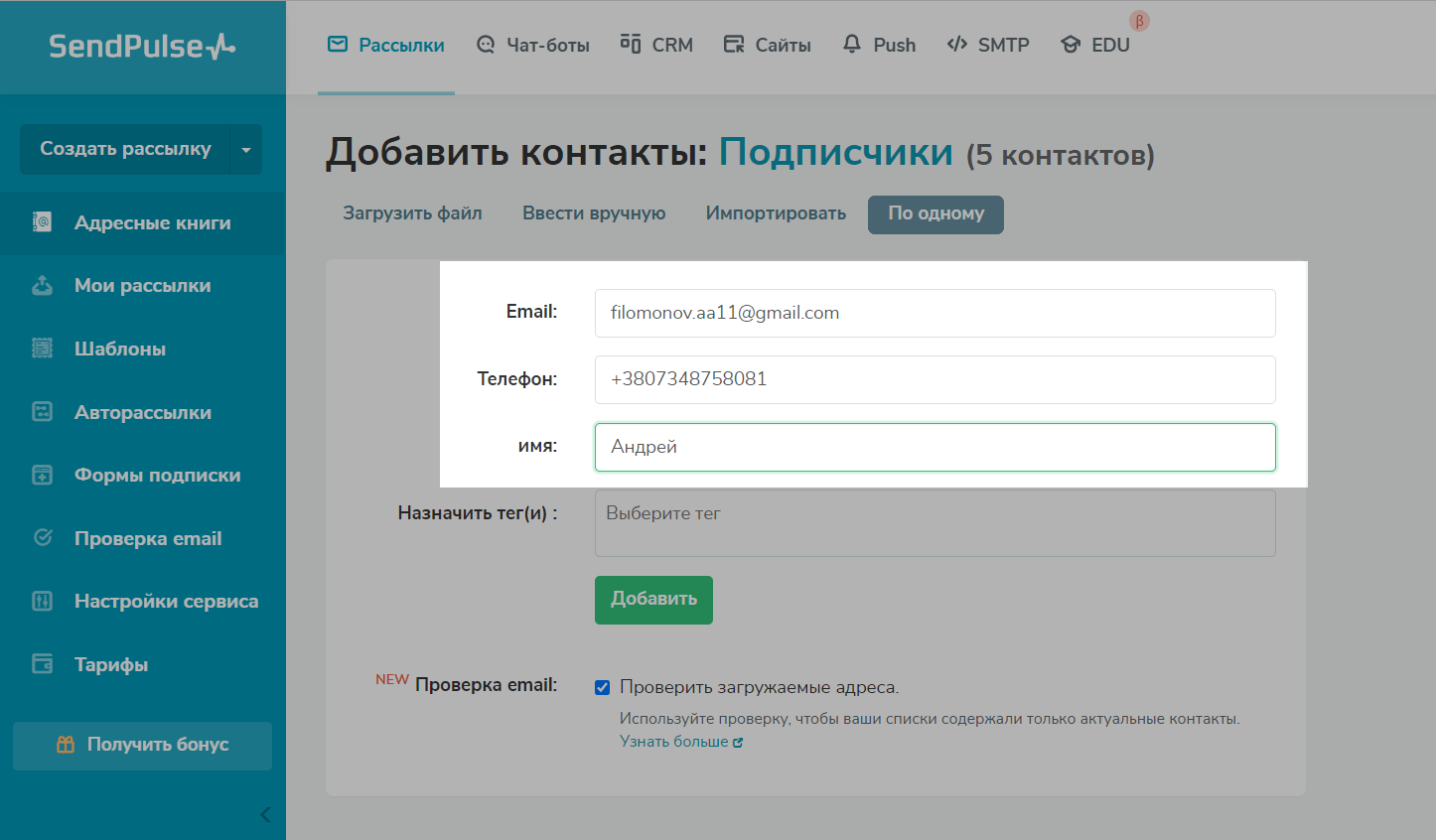Click the templates sidebar icon
The image size is (1436, 840).
pyautogui.click(x=42, y=349)
